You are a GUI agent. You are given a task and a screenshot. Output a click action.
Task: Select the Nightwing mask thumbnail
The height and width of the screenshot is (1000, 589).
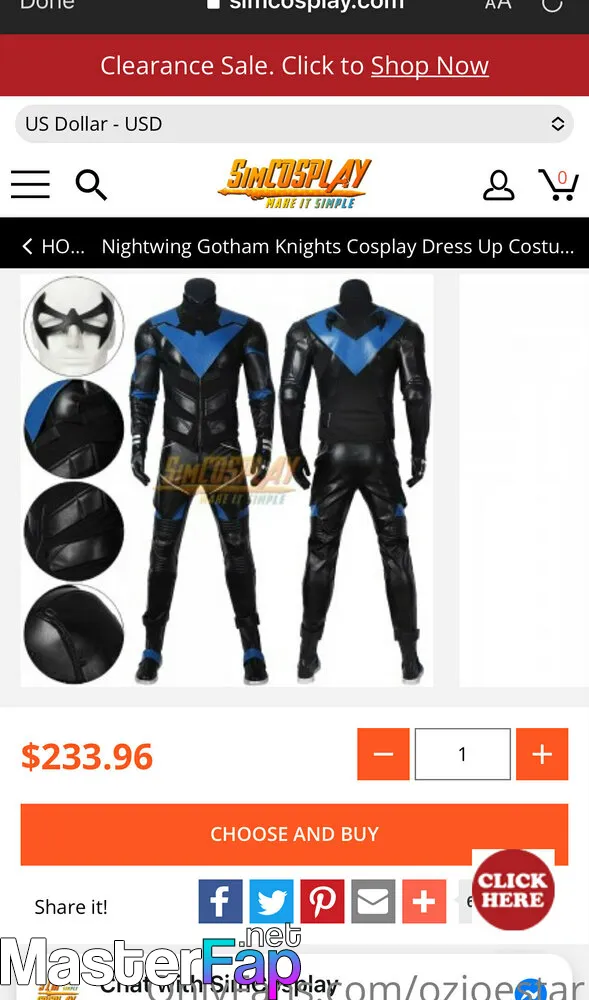74,326
